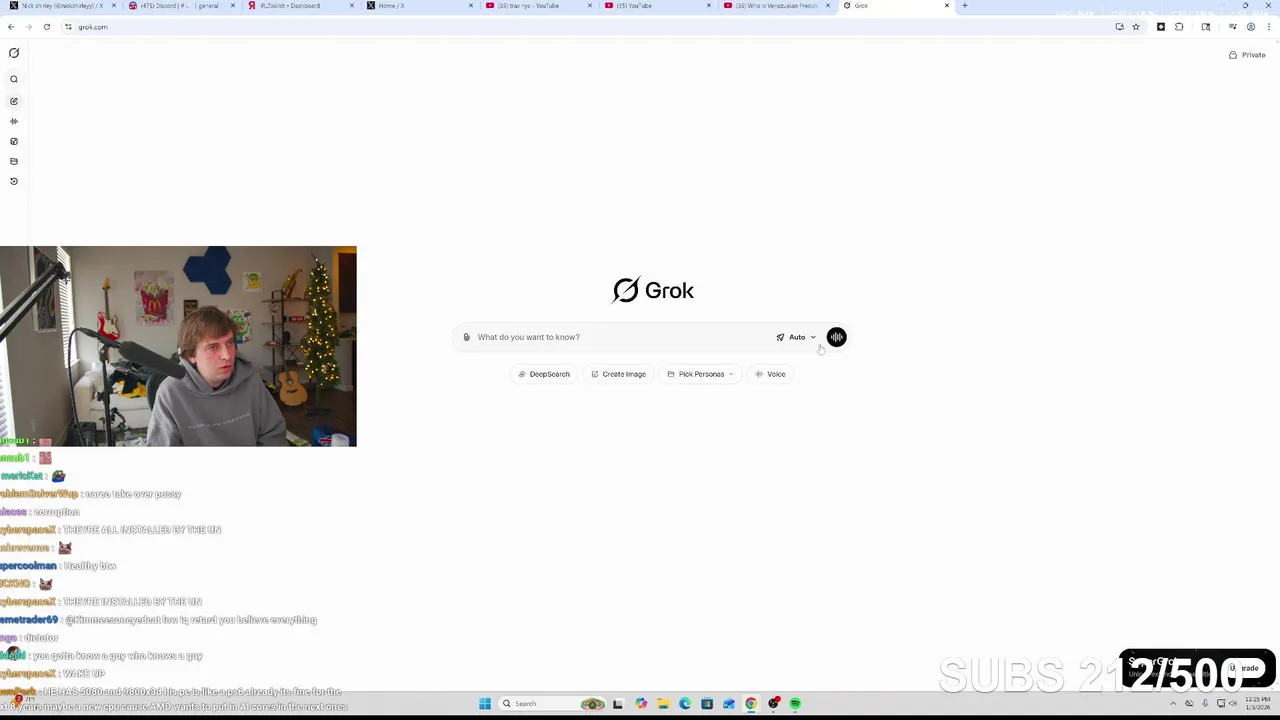Start a new chat from sidebar
1280x720 pixels.
[14, 101]
